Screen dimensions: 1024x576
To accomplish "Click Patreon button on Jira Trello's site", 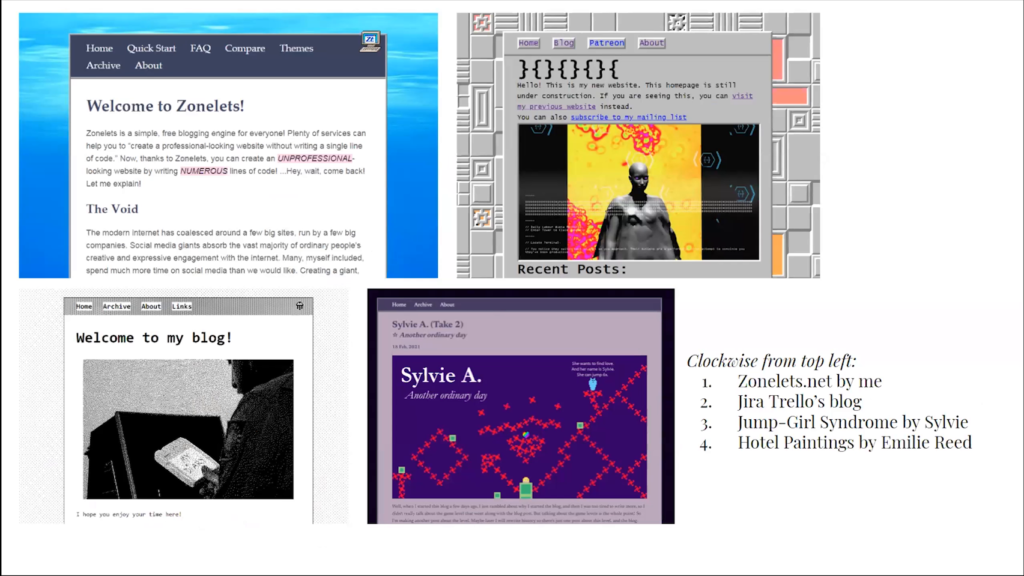I will (607, 43).
